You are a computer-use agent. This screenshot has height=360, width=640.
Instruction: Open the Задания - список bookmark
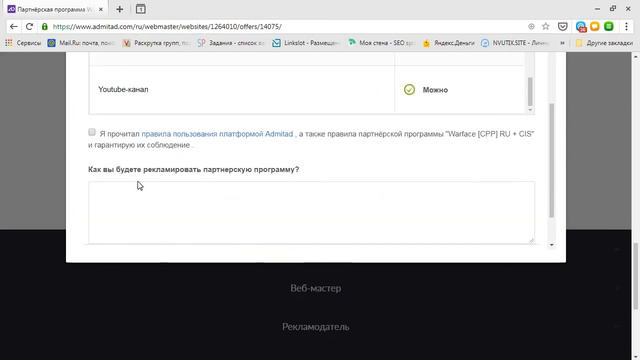click(231, 43)
